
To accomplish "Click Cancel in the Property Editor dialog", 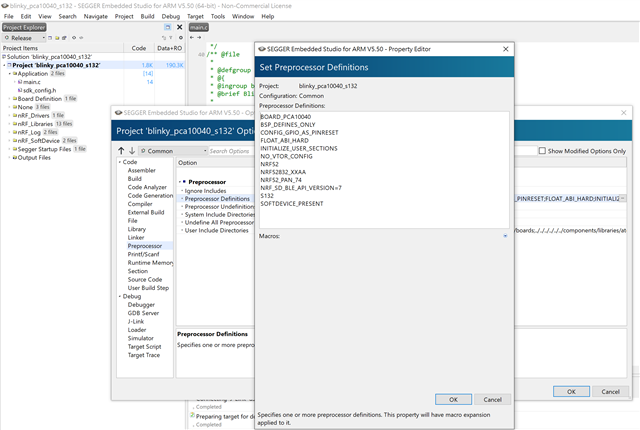I will (x=492, y=399).
